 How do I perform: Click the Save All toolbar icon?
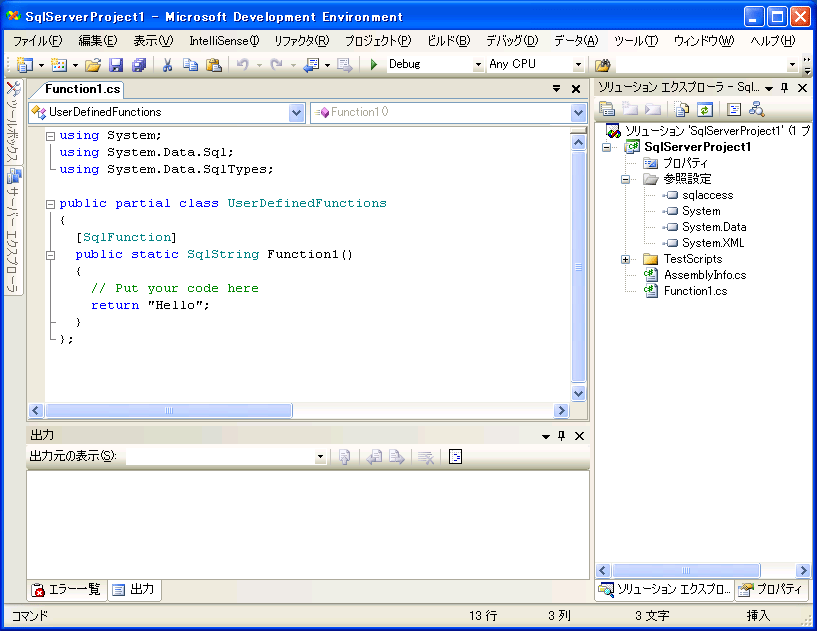pyautogui.click(x=139, y=65)
